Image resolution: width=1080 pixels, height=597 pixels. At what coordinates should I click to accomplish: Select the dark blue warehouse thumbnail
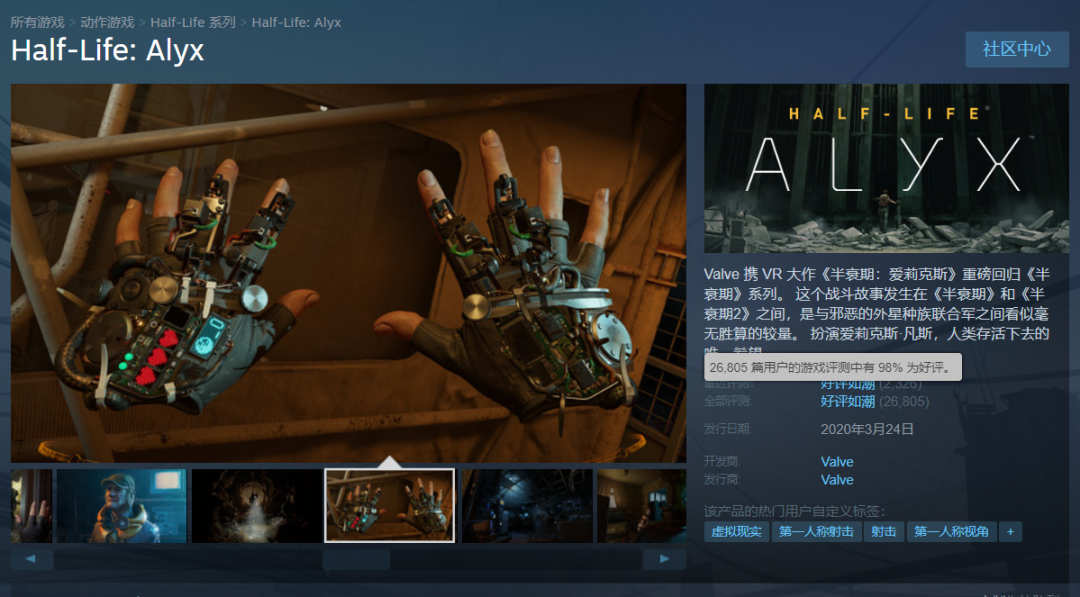point(528,506)
